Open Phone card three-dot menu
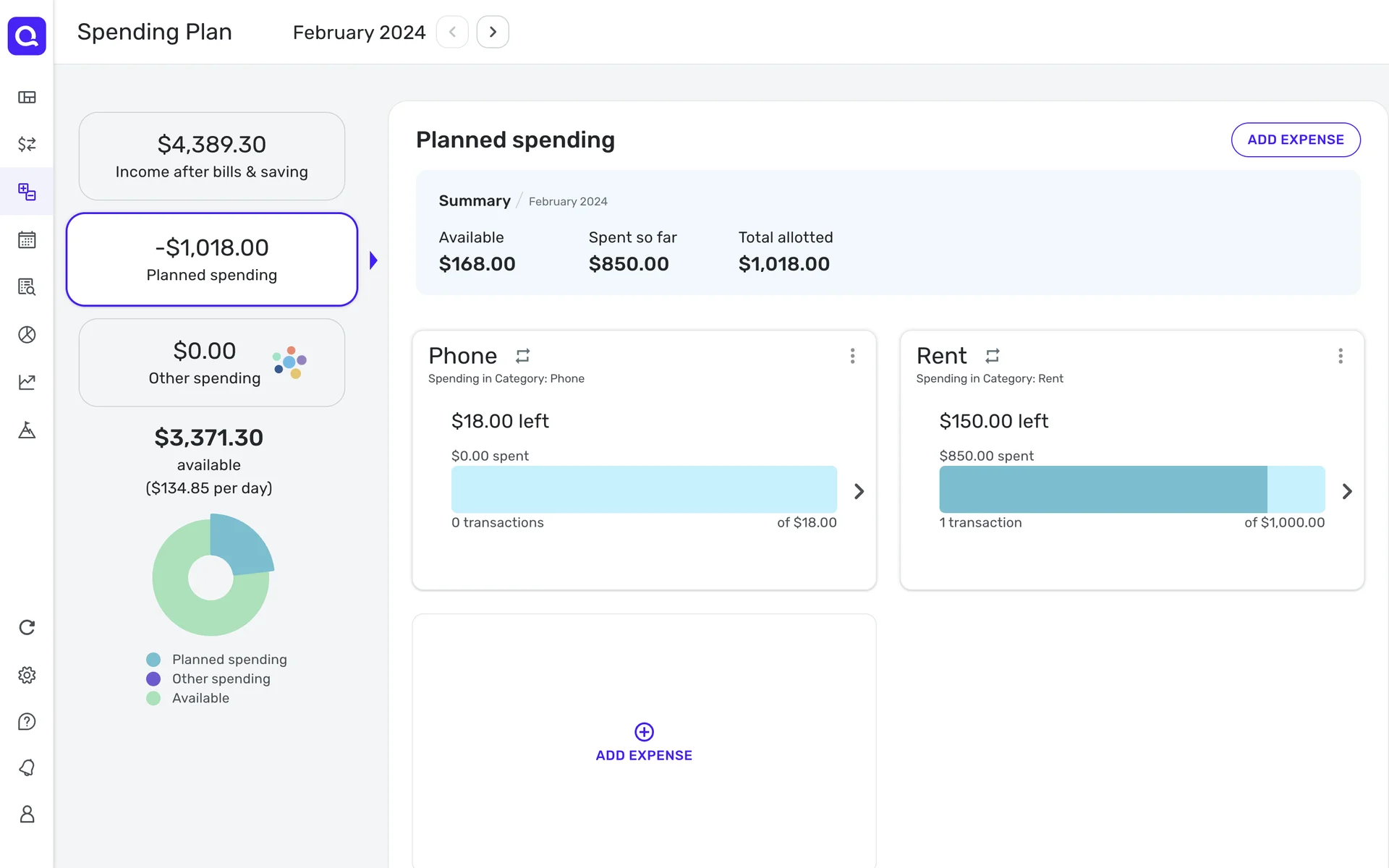The image size is (1389, 868). (852, 356)
